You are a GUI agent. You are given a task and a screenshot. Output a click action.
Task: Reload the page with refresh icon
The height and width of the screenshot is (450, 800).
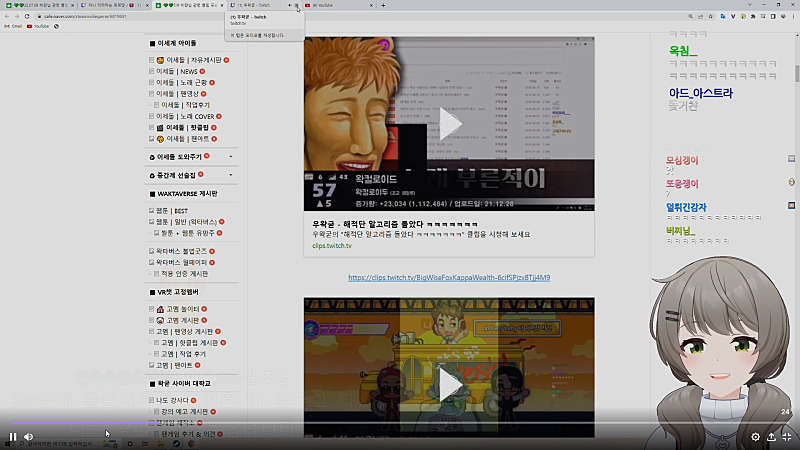point(27,16)
